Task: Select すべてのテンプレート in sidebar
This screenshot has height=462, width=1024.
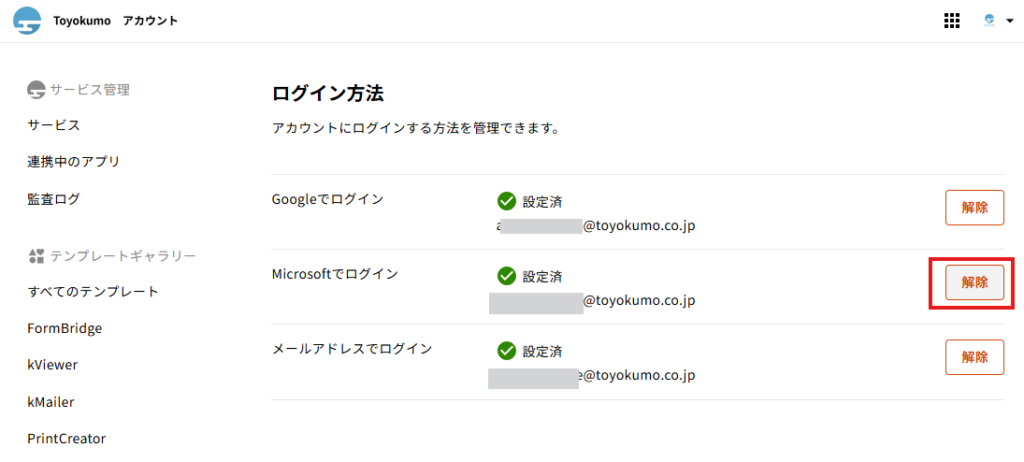Action: (x=93, y=291)
